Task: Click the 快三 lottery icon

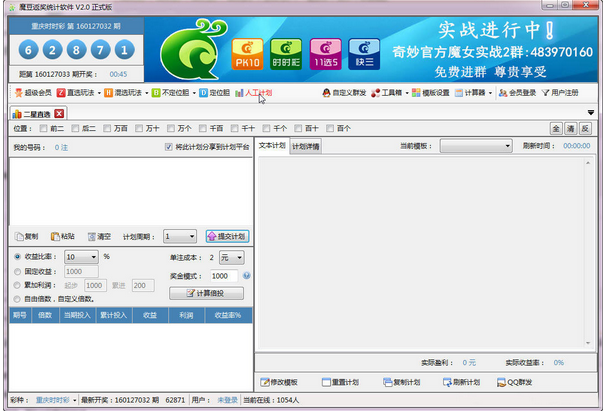Action: click(363, 50)
